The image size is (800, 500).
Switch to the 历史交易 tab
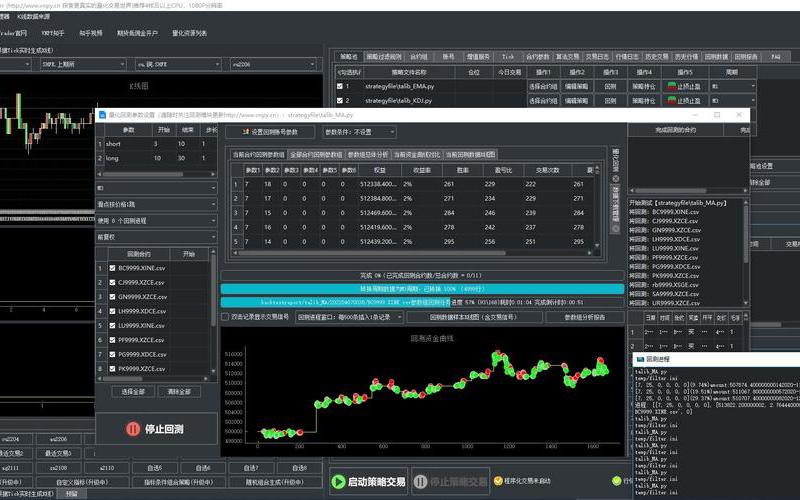[x=657, y=57]
